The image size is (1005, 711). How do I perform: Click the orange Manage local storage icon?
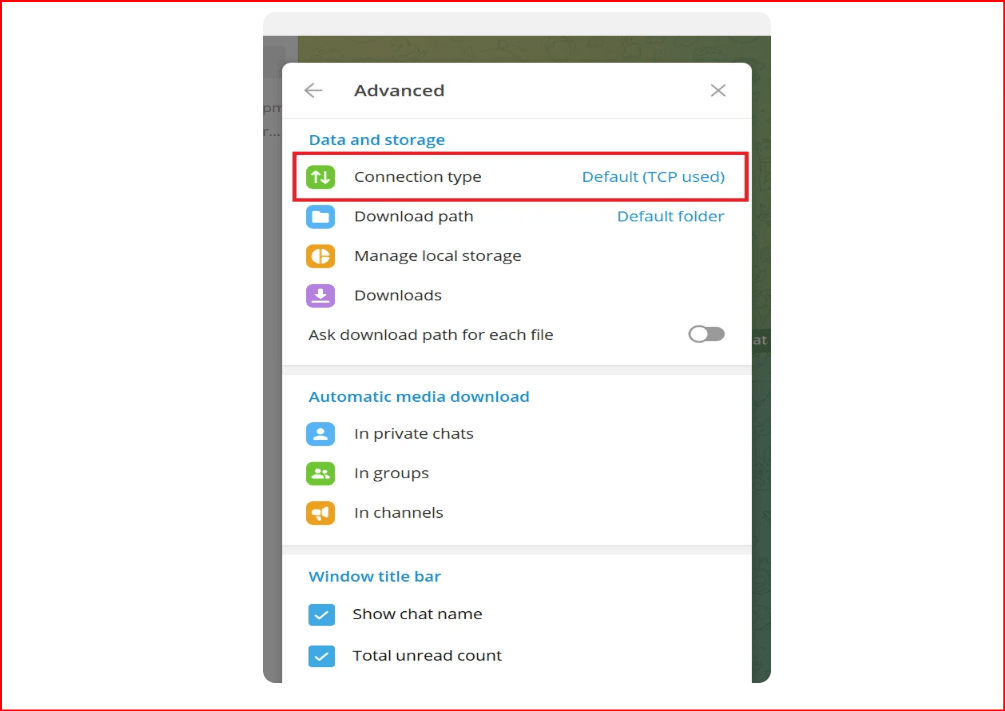(x=320, y=256)
